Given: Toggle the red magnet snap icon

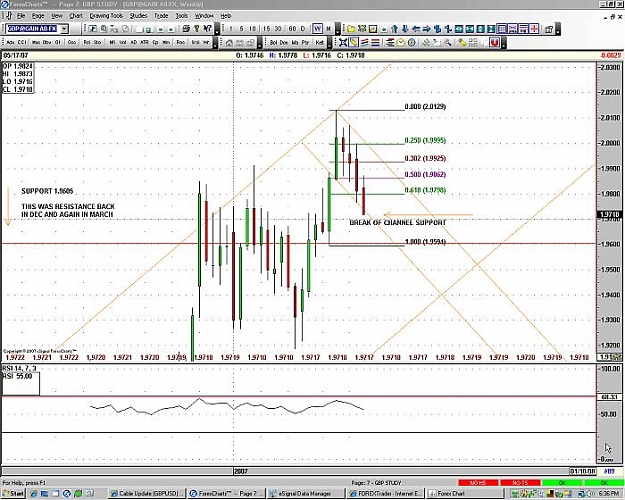Looking at the screenshot, I should pos(494,42).
